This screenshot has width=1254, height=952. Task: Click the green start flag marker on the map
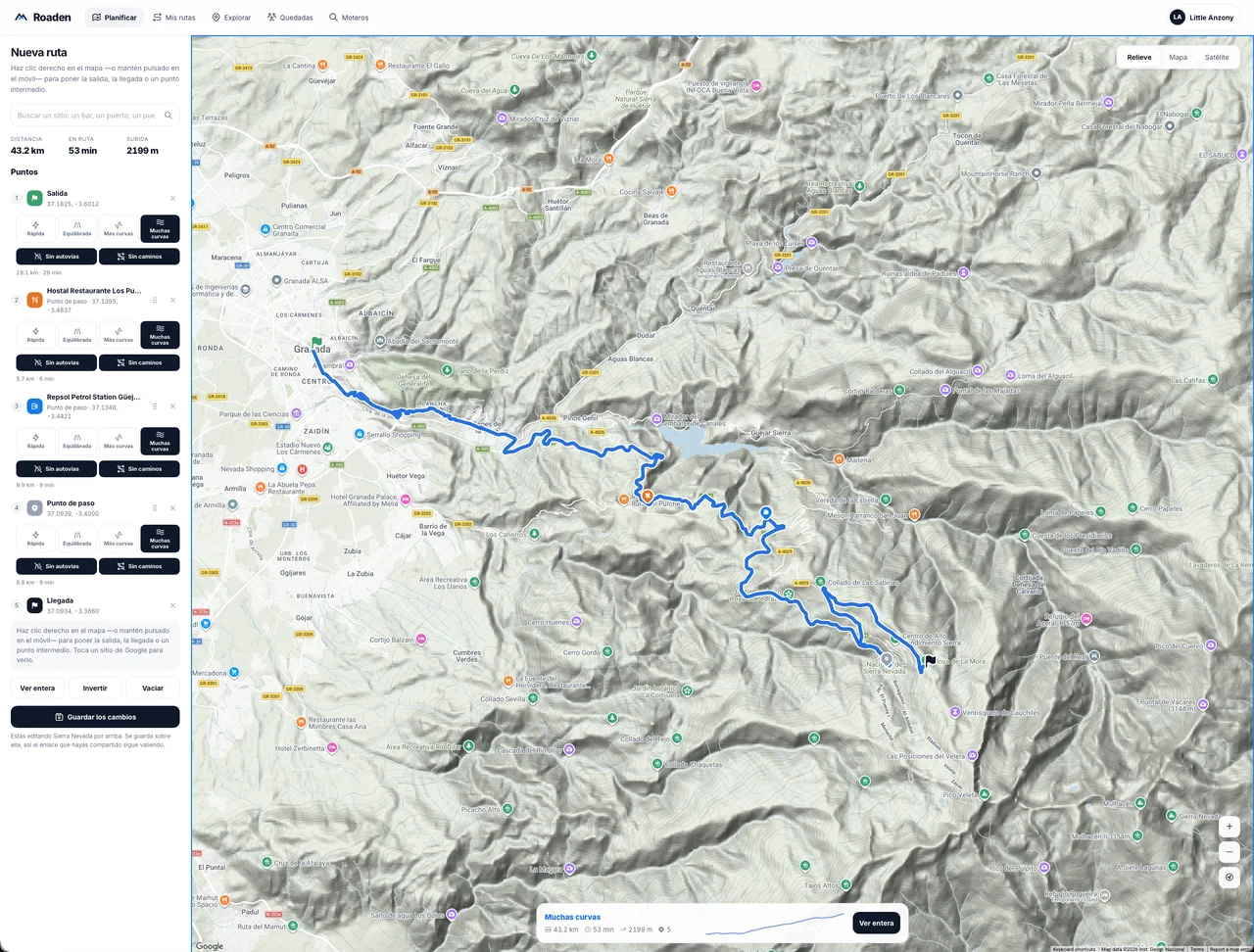tap(316, 343)
